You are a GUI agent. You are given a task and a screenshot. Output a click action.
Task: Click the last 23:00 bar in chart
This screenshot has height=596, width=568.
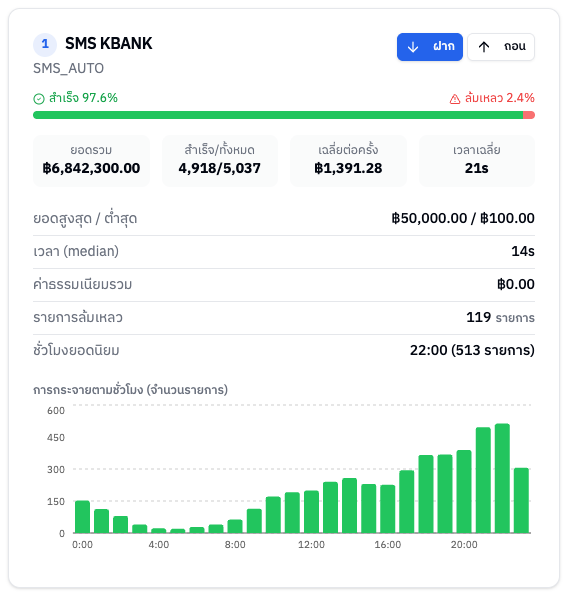click(521, 501)
